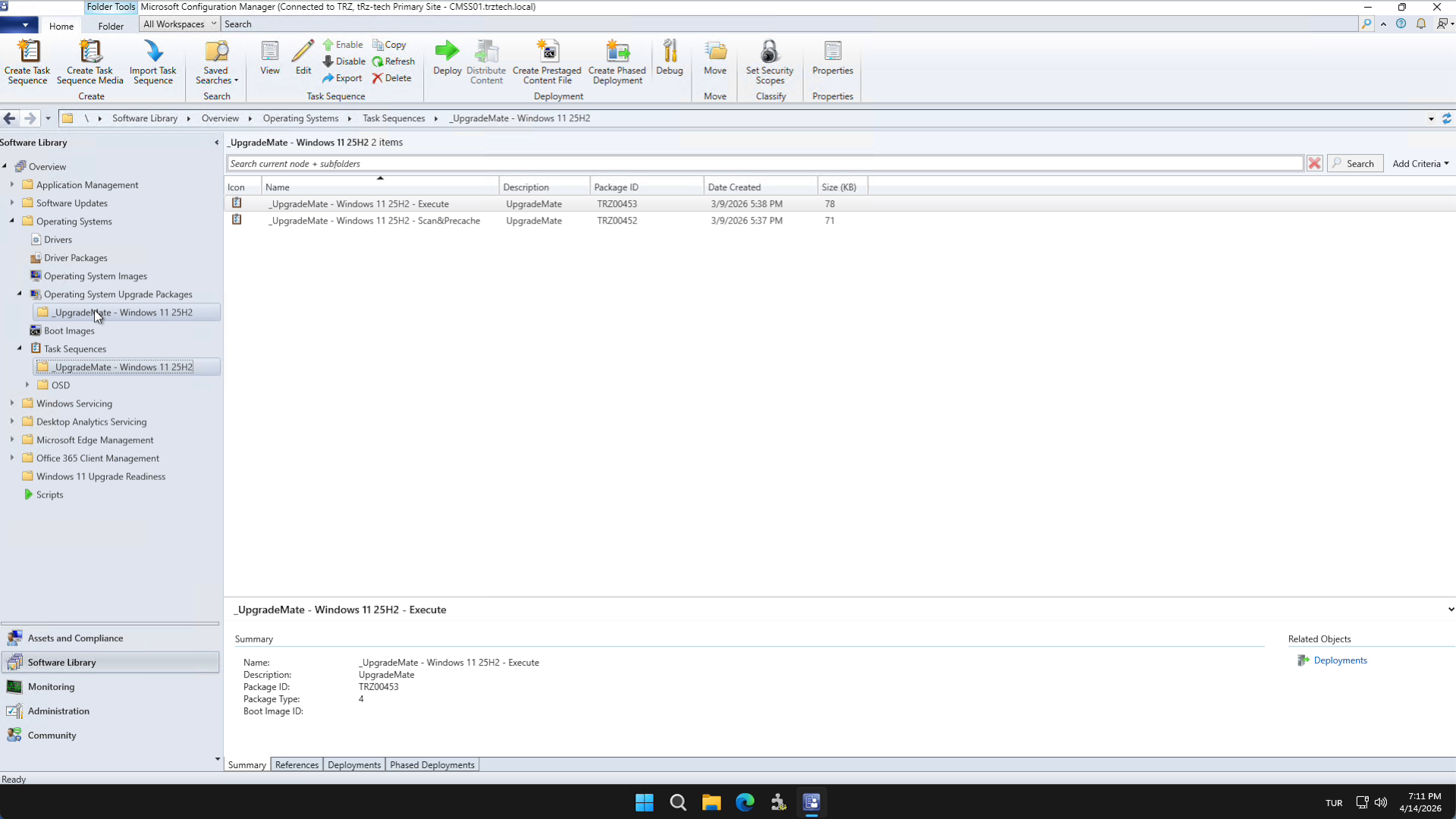Screen dimensions: 1456x819
Task: Expand Software Updates node
Action: point(12,202)
